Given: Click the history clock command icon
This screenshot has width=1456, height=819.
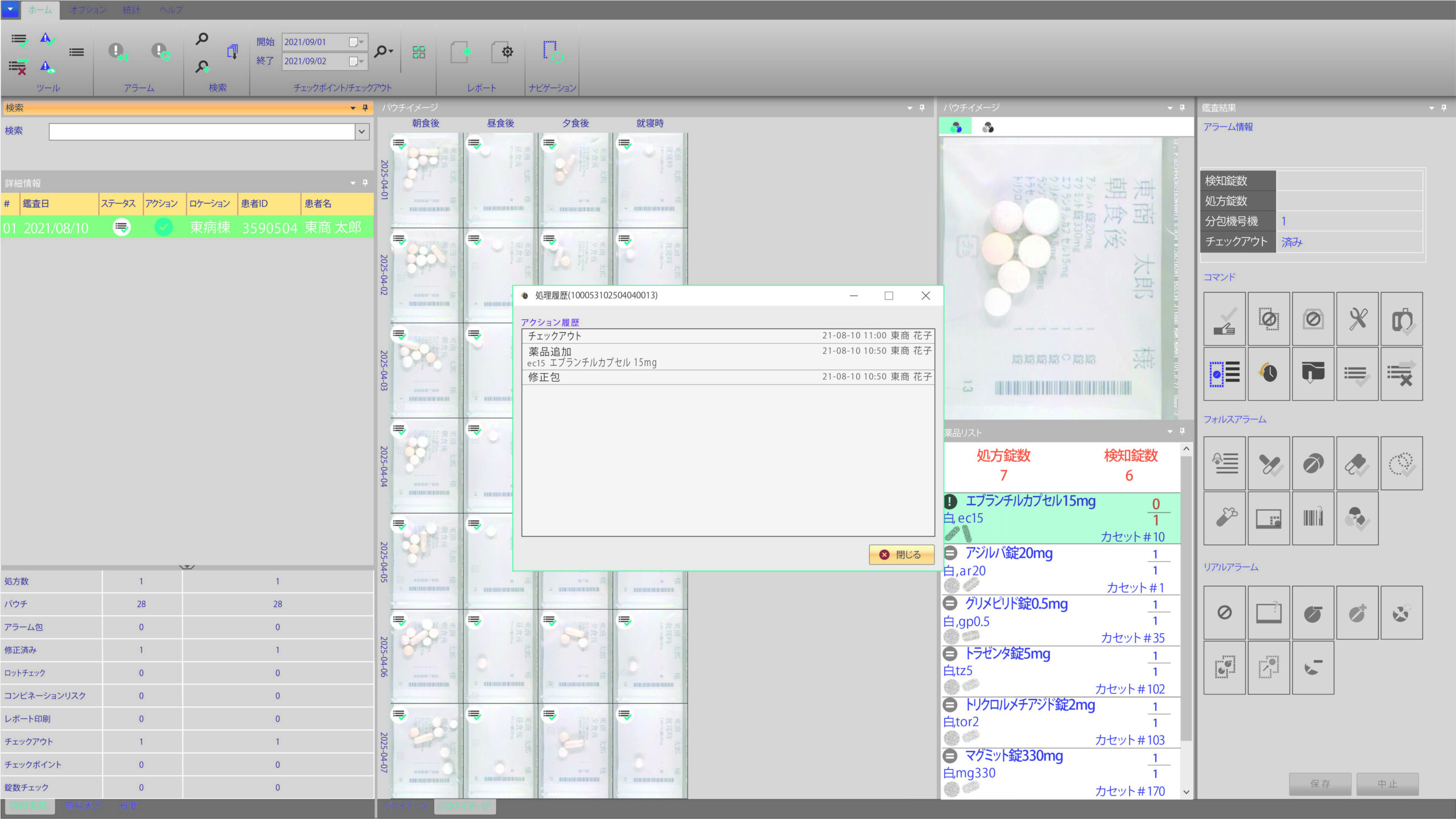Looking at the screenshot, I should pyautogui.click(x=1268, y=374).
